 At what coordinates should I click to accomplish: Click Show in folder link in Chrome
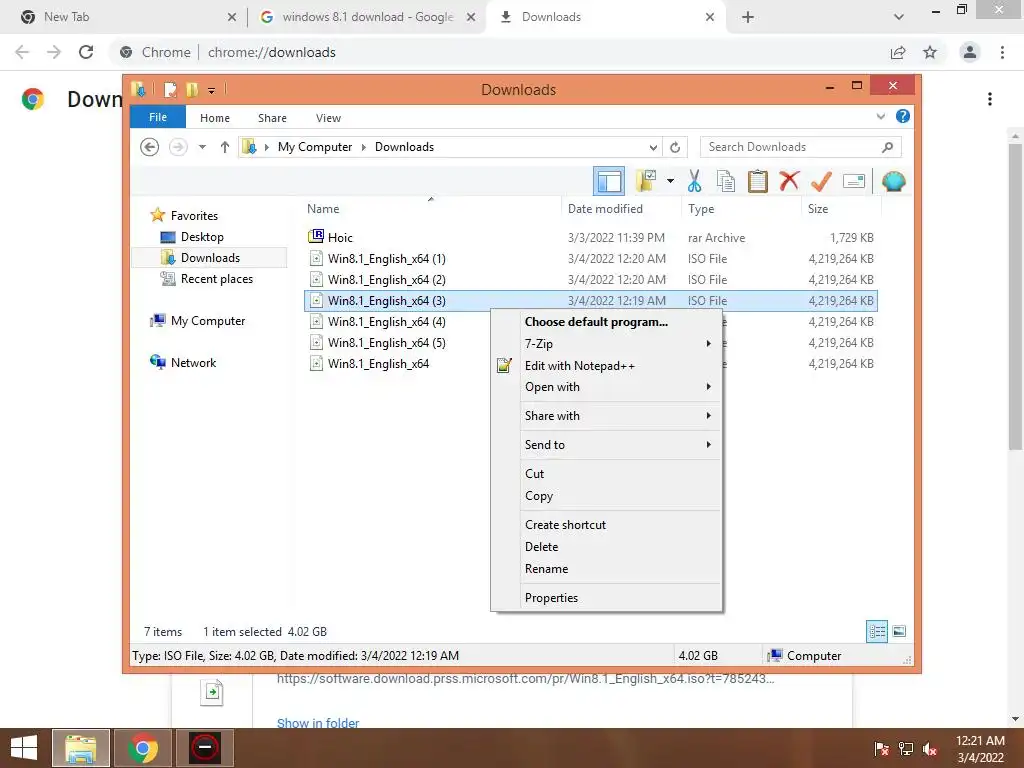318,723
